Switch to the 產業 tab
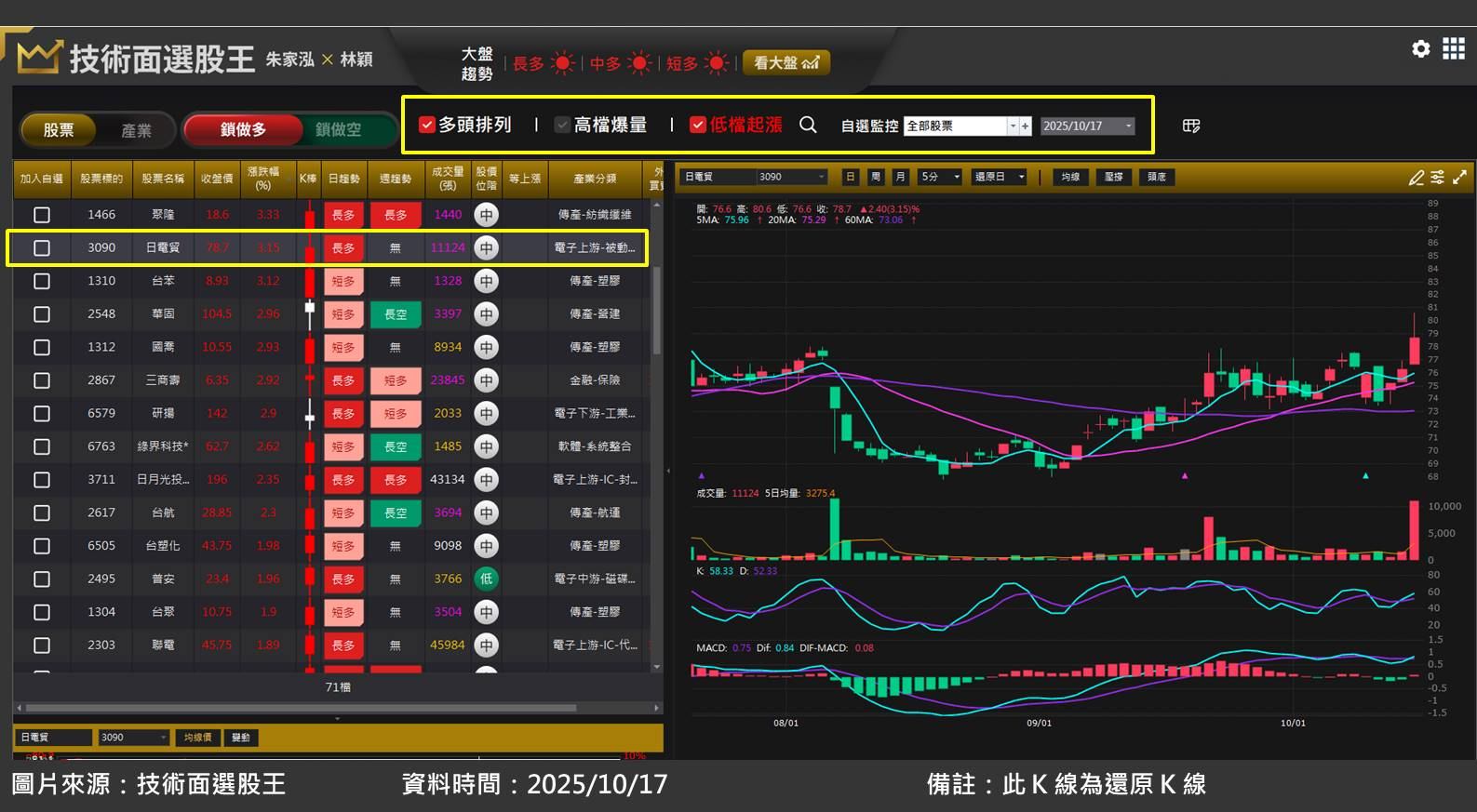Viewport: 1477px width, 812px height. click(x=136, y=130)
